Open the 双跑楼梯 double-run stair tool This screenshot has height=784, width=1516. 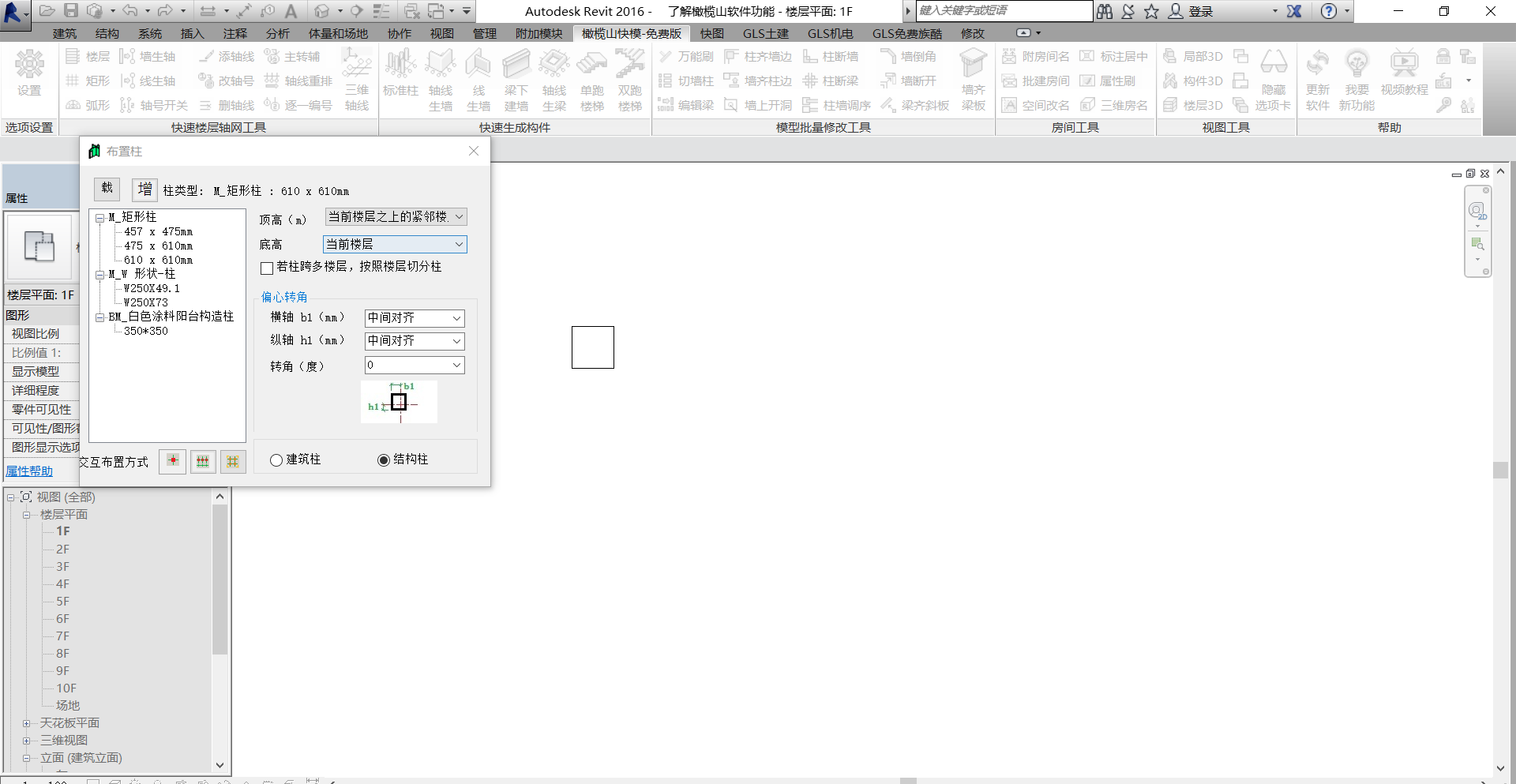pyautogui.click(x=629, y=80)
